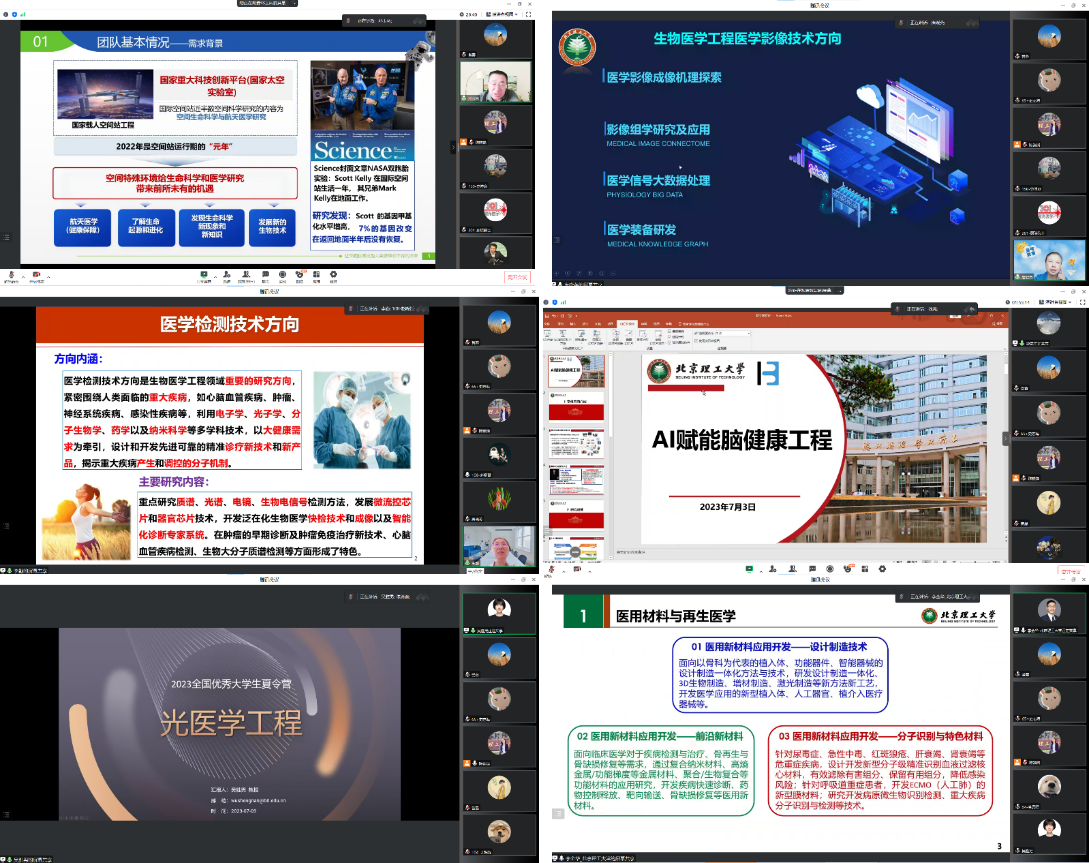
Task: Click the invite participants icon
Action: point(226,272)
